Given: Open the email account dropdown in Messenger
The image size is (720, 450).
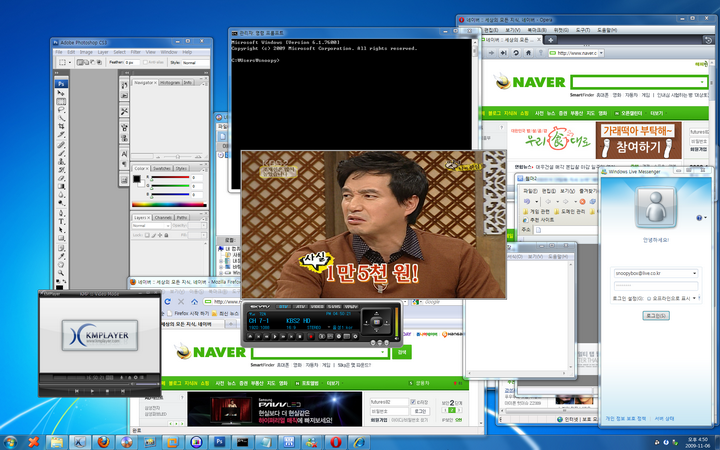Looking at the screenshot, I should (x=694, y=273).
